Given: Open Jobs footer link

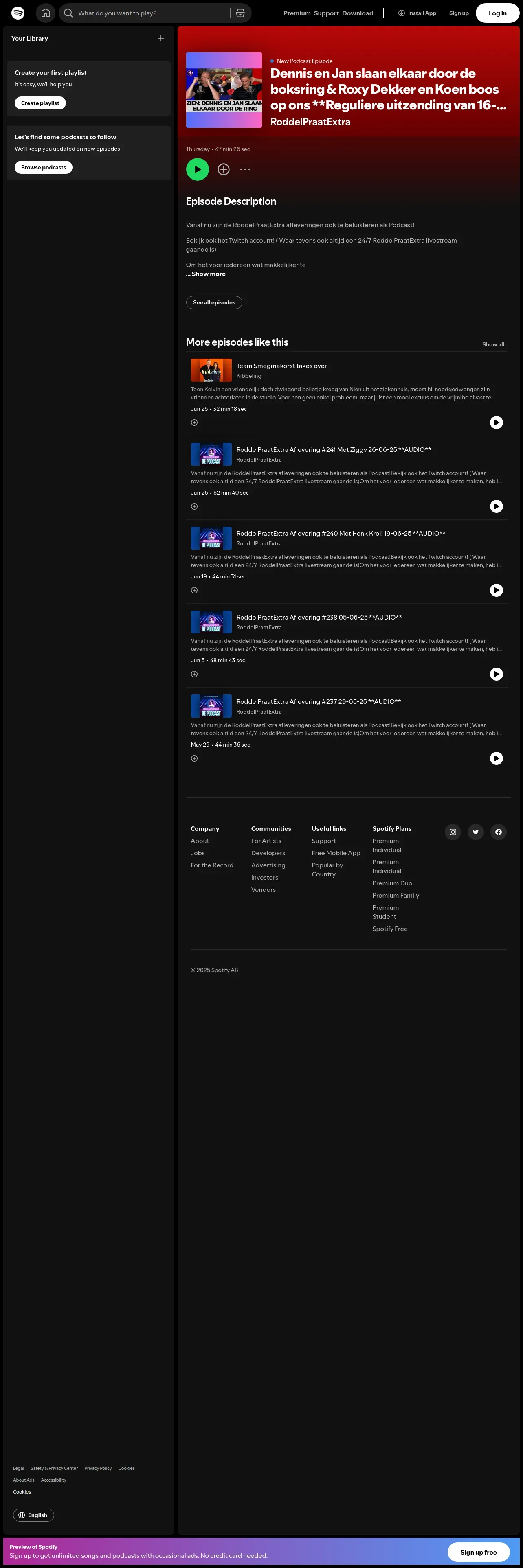Looking at the screenshot, I should [197, 853].
